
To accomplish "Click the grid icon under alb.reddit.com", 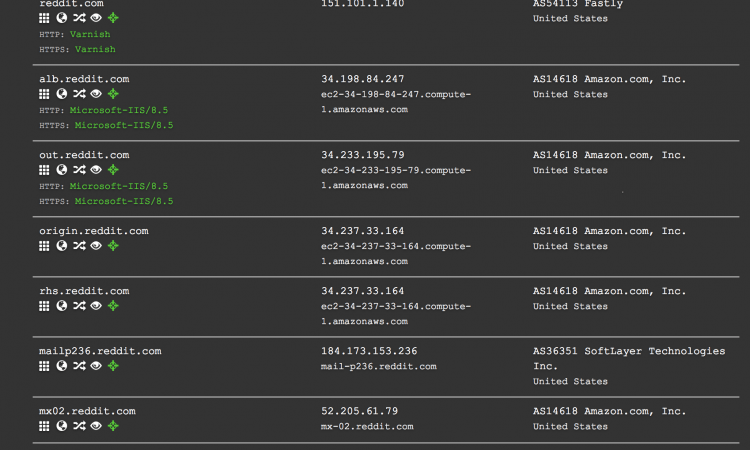I will pos(44,94).
